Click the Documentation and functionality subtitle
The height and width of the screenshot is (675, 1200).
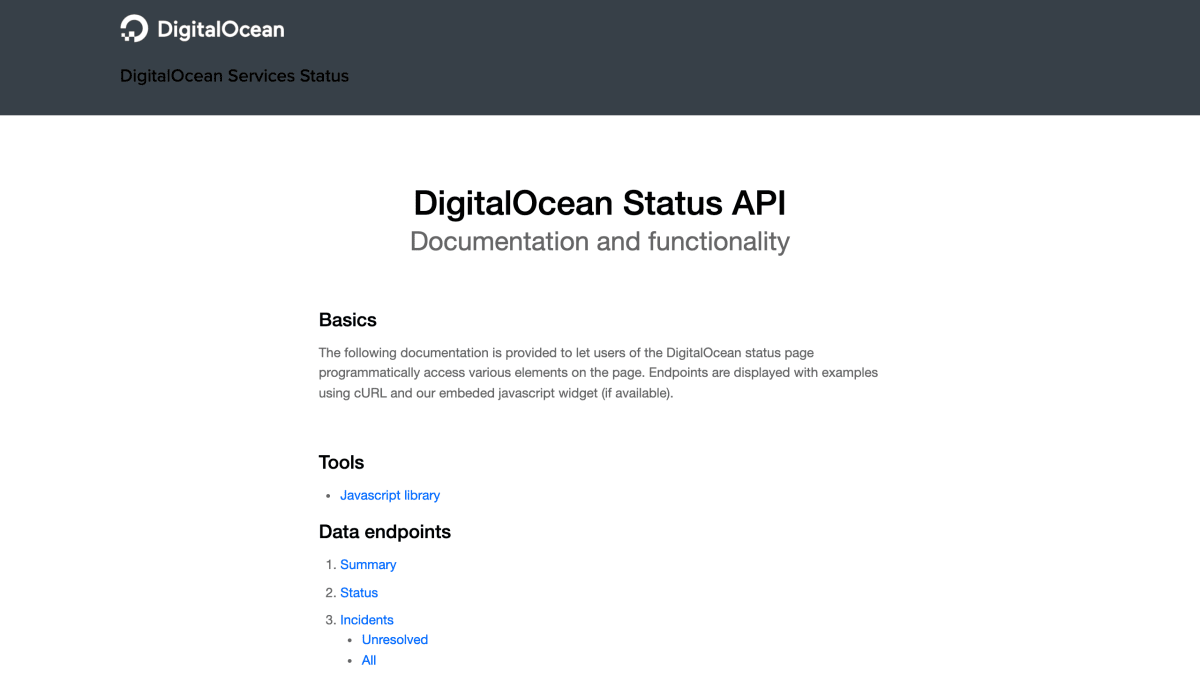tap(600, 242)
